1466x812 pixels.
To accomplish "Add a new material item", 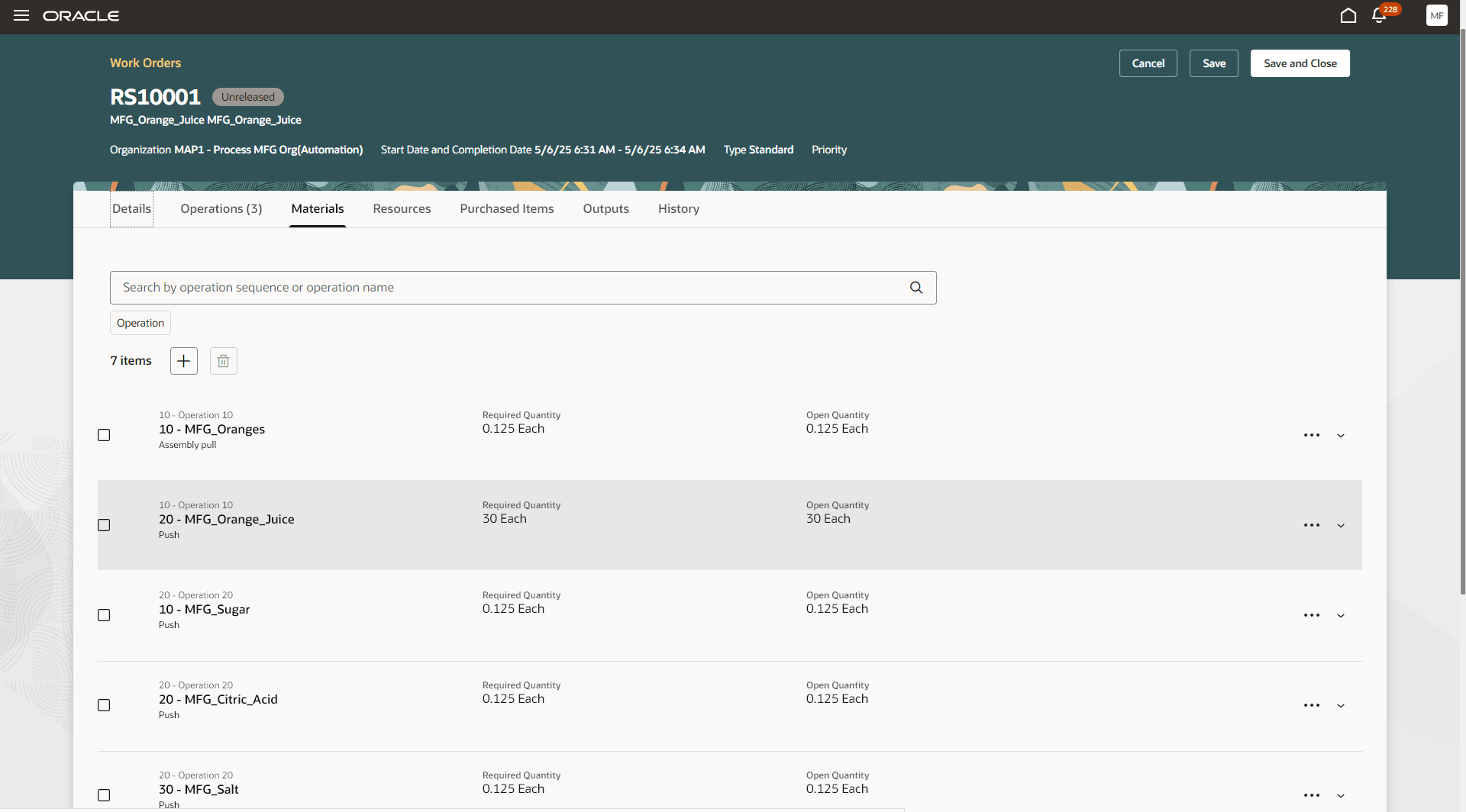I will [x=183, y=360].
